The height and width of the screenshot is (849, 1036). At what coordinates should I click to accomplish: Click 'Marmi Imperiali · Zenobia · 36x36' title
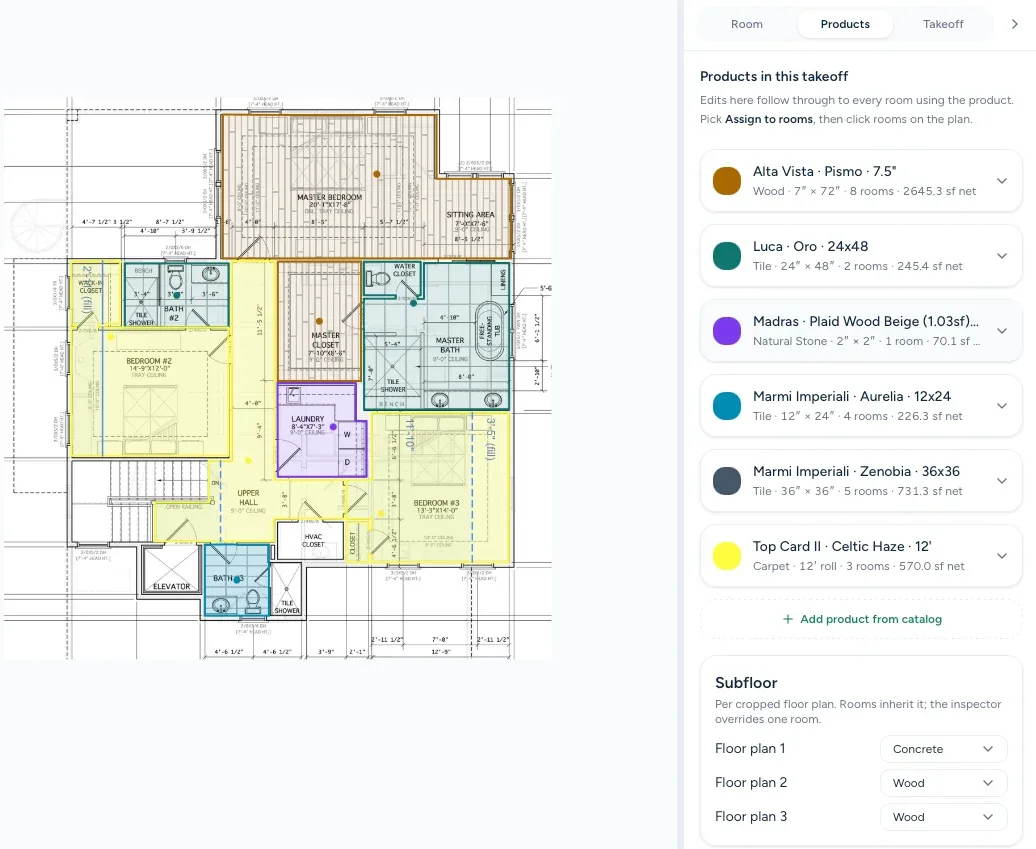point(856,471)
